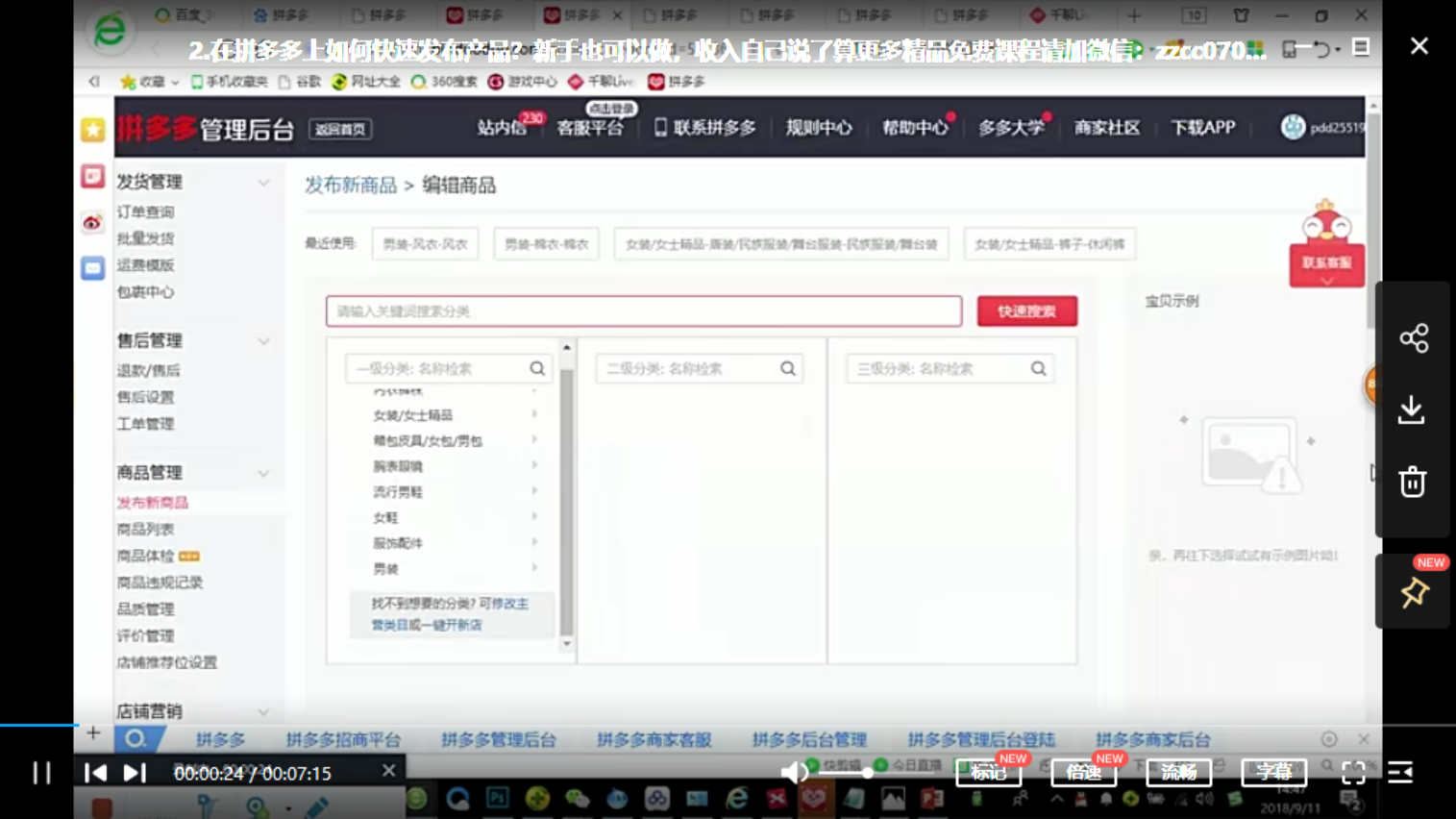Screen dimensions: 1456x819
Task: Select recent category 男装-棉衣-棉衣
Action: [x=546, y=244]
